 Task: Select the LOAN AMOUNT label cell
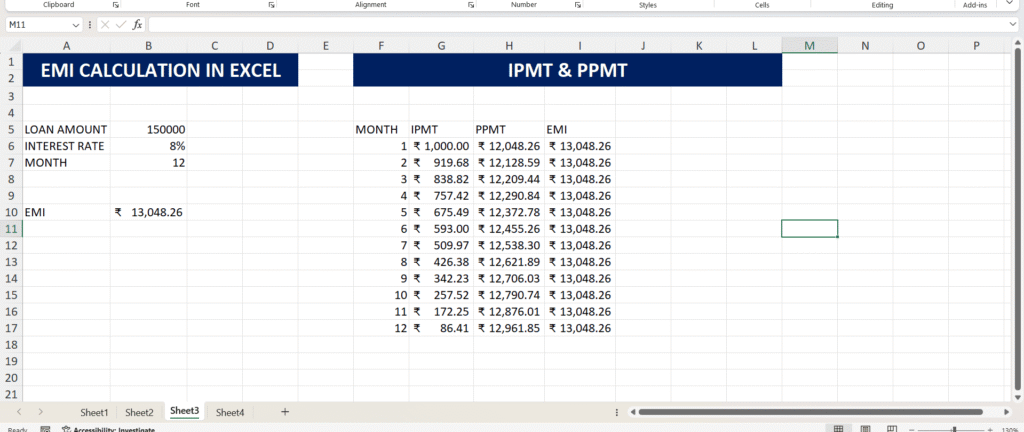pyautogui.click(x=66, y=129)
